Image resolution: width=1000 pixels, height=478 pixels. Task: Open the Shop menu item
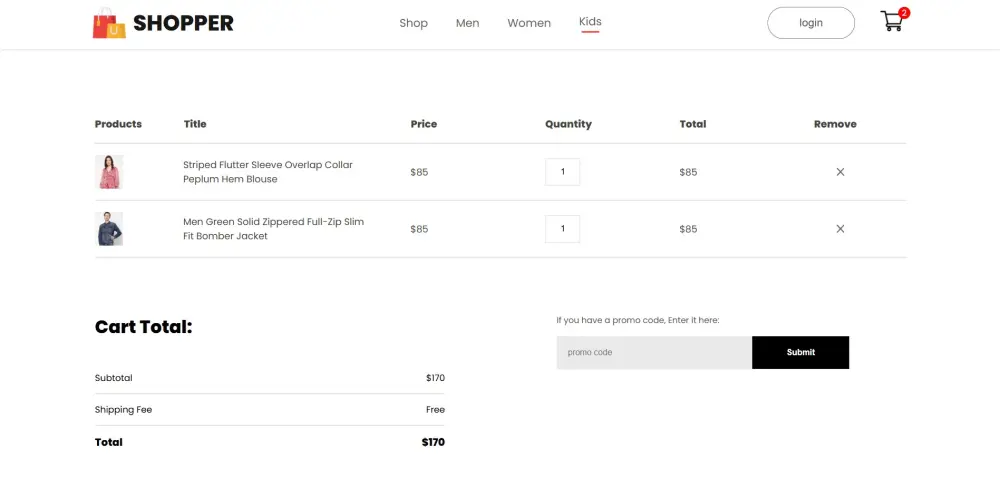tap(413, 23)
